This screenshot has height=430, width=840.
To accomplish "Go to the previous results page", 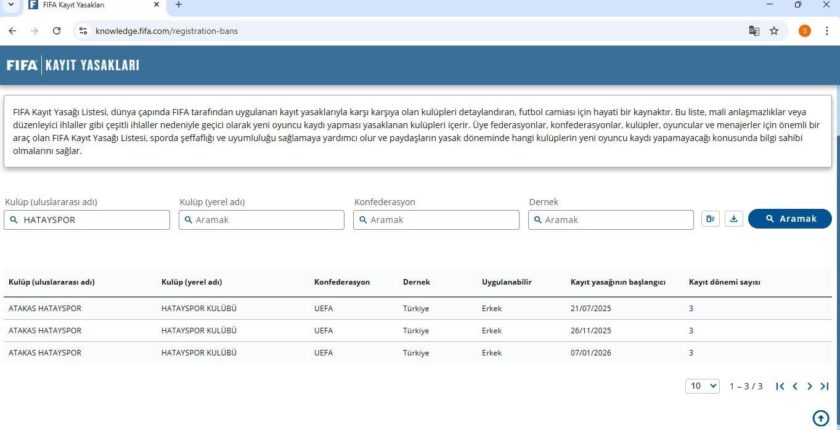I will tap(795, 386).
